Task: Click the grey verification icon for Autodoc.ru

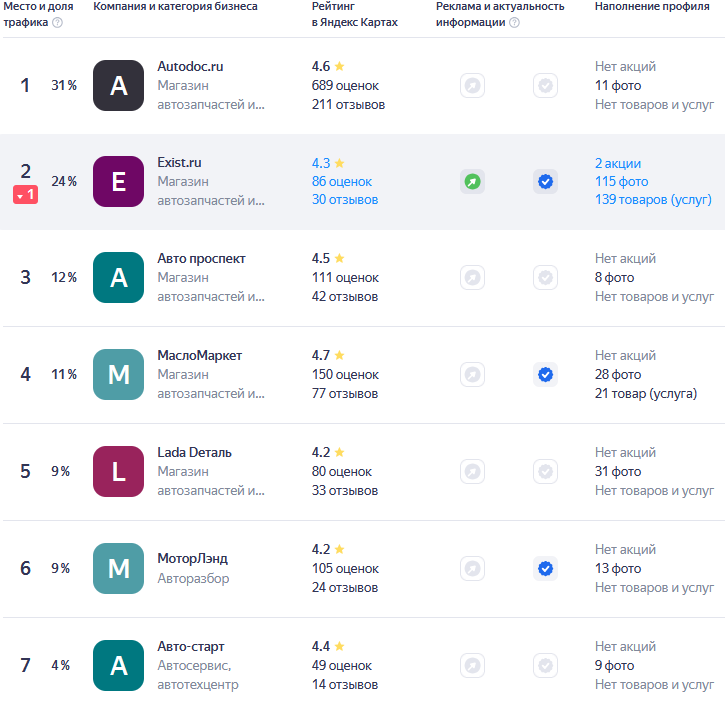Action: point(545,86)
